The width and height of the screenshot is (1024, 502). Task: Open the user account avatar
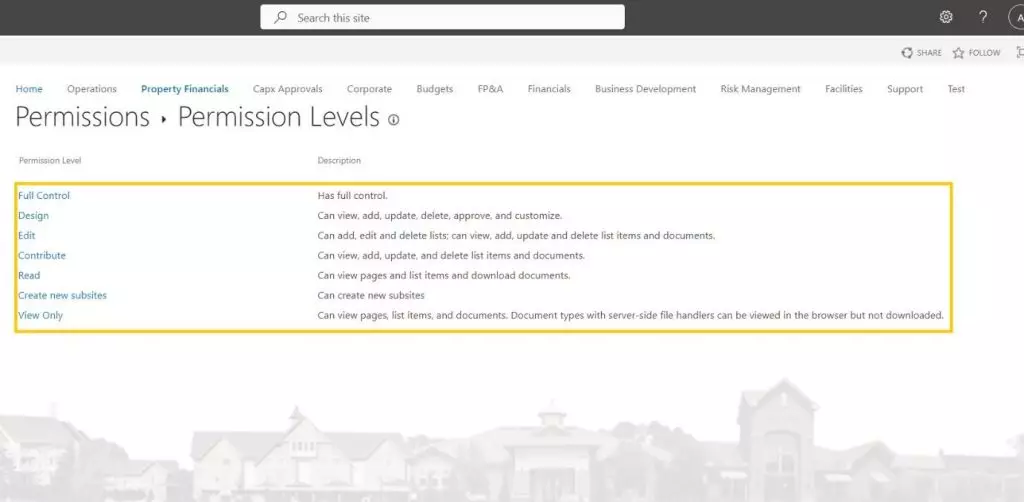point(1015,17)
